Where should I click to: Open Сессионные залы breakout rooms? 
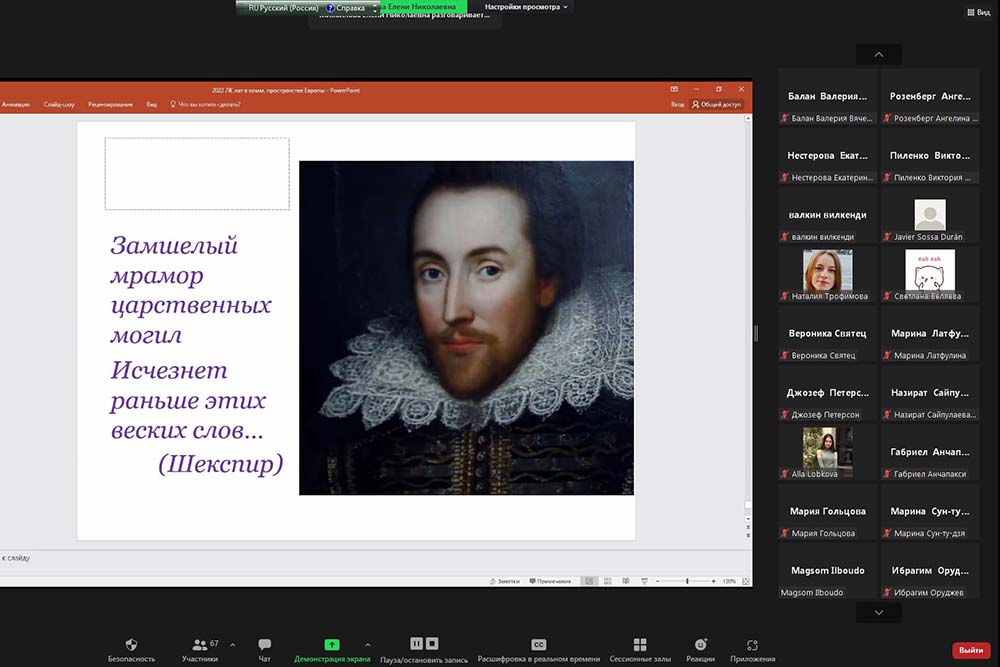point(640,645)
